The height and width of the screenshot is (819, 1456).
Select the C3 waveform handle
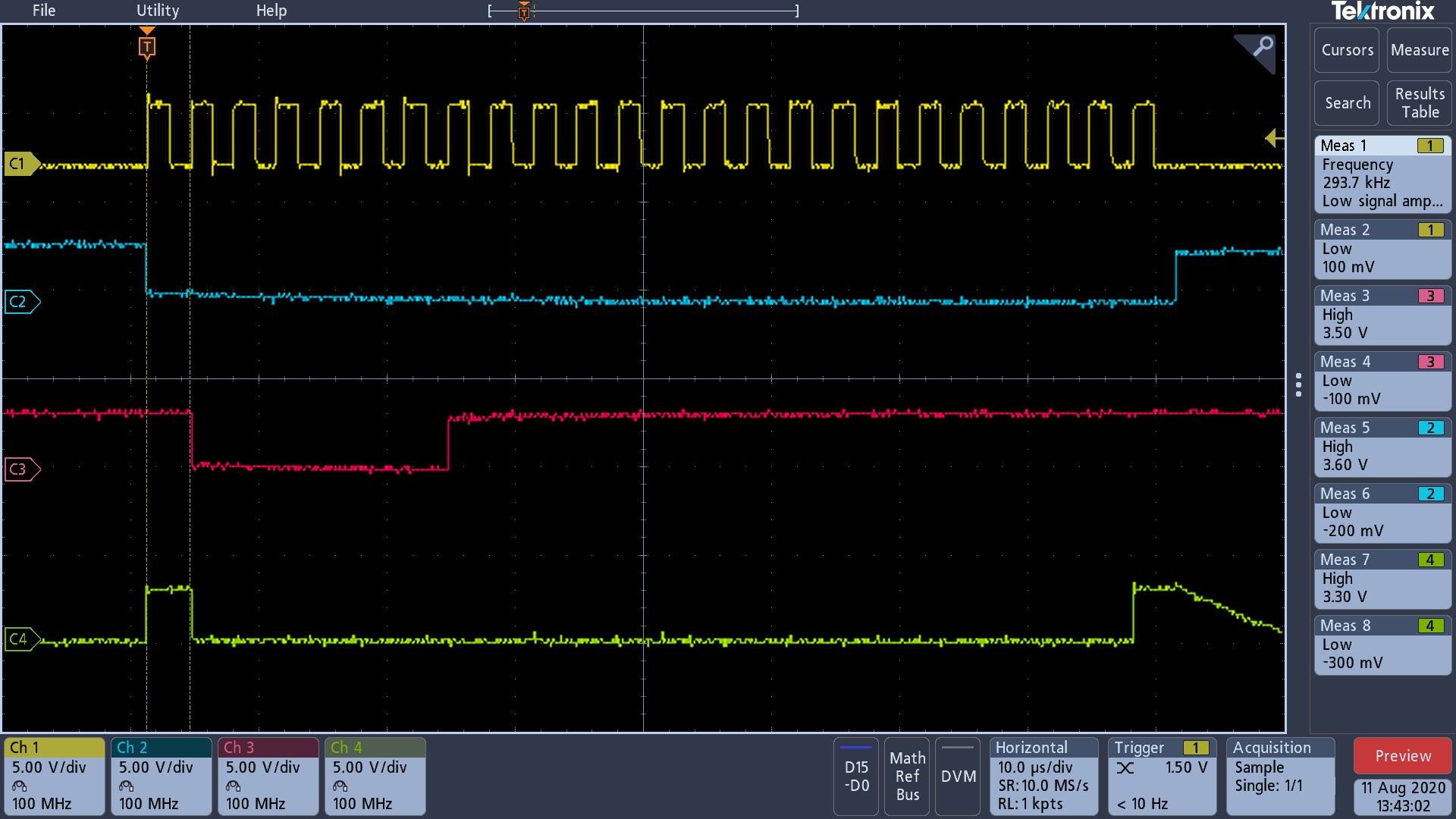pyautogui.click(x=20, y=469)
